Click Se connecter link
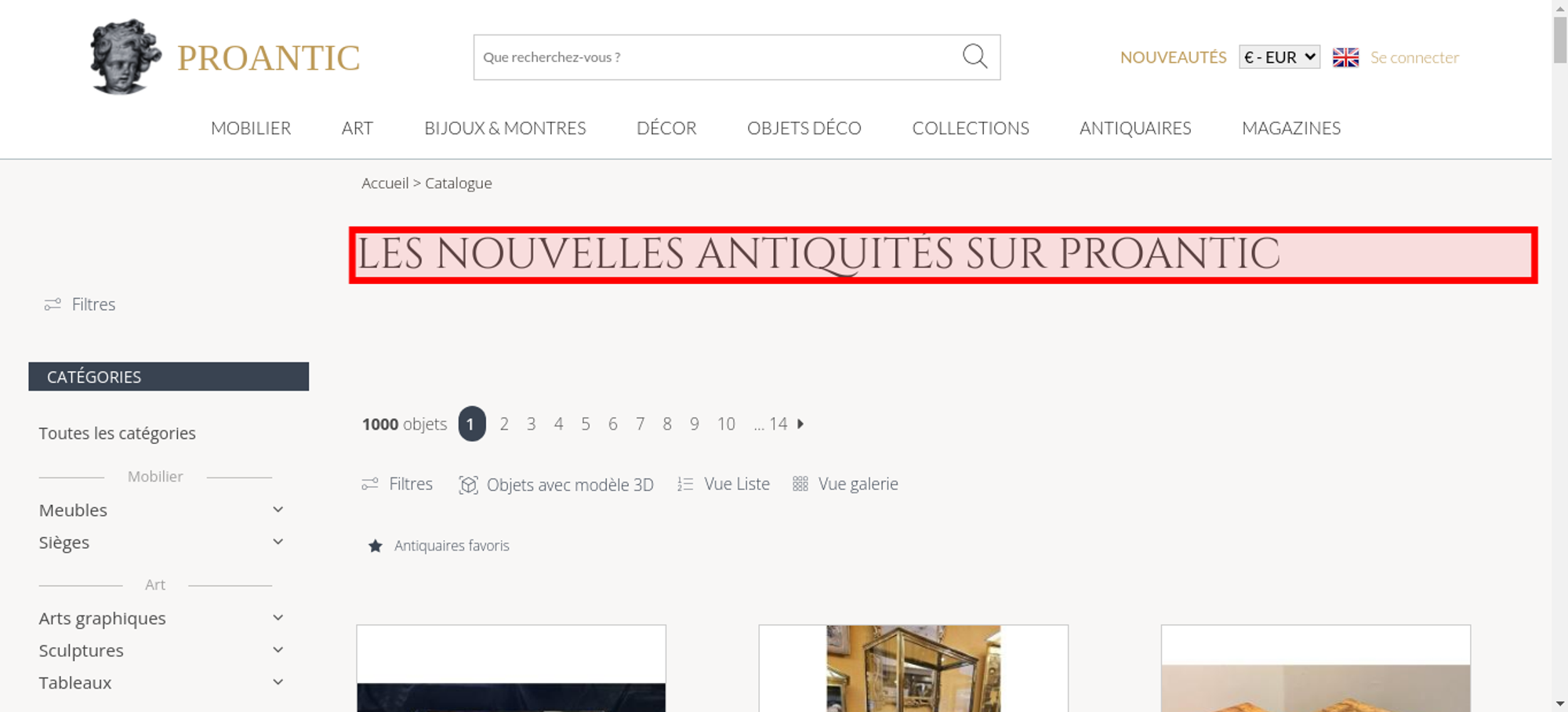The width and height of the screenshot is (1568, 712). click(1414, 57)
